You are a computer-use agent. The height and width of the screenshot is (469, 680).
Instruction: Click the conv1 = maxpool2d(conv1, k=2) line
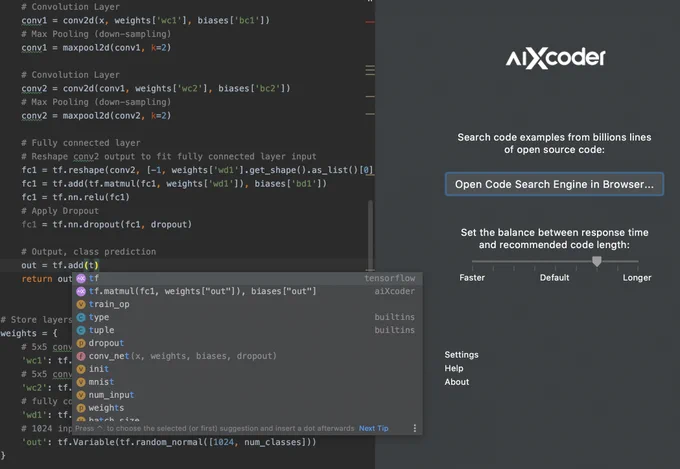point(96,47)
